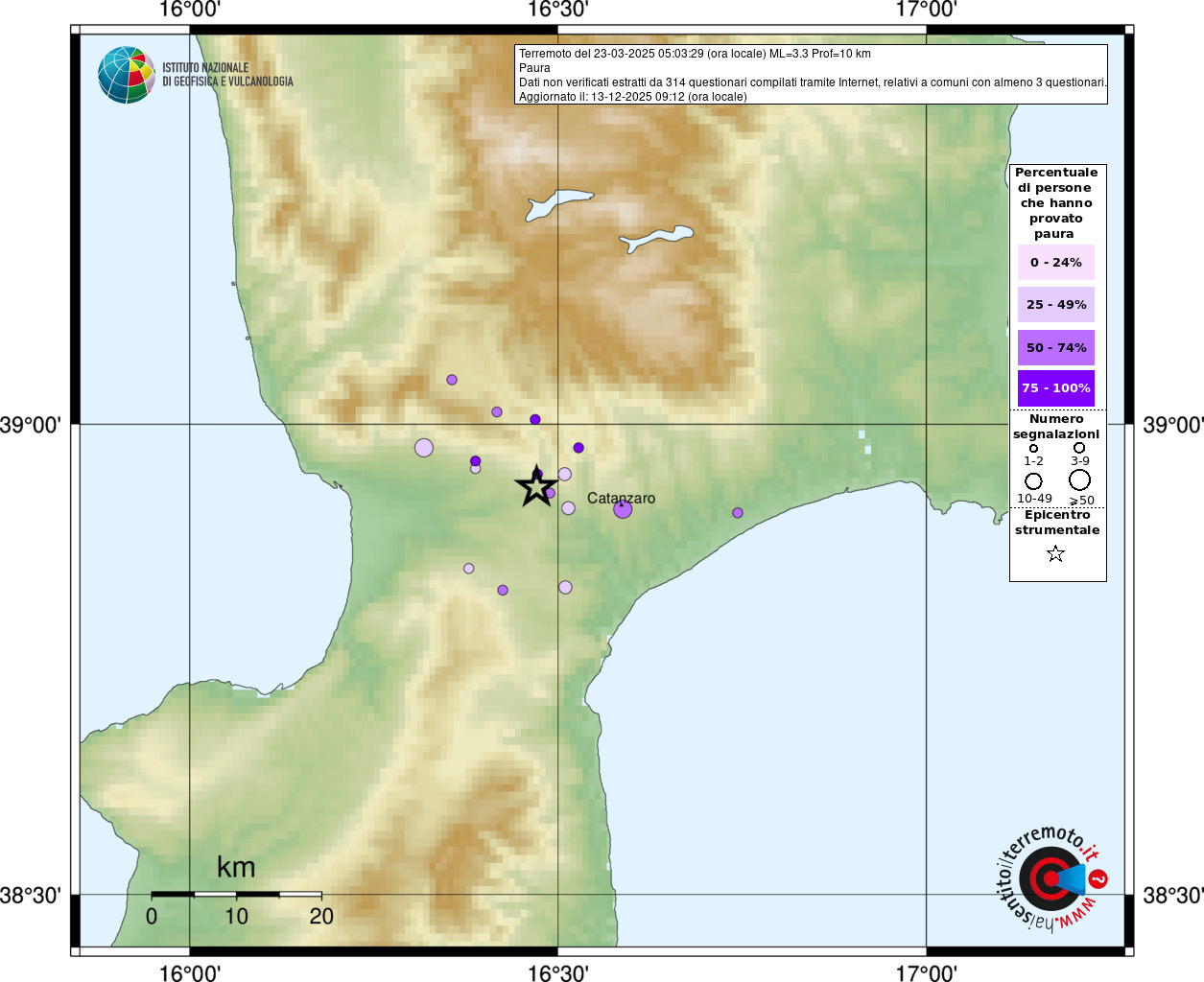Click the 1-2 reports circle in legend
This screenshot has height=982, width=1204.
coord(1033,448)
